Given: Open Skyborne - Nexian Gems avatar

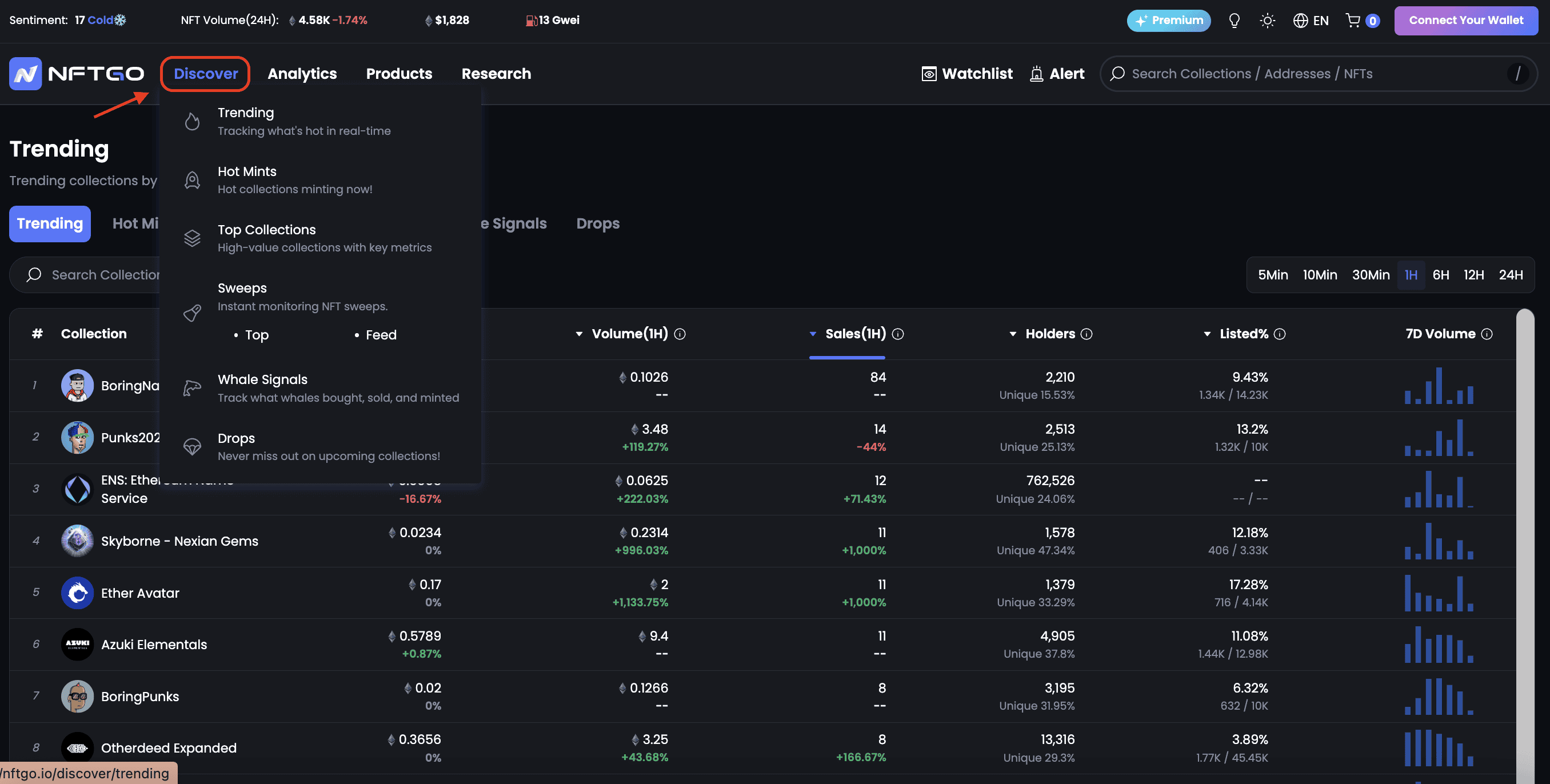Looking at the screenshot, I should 77,541.
